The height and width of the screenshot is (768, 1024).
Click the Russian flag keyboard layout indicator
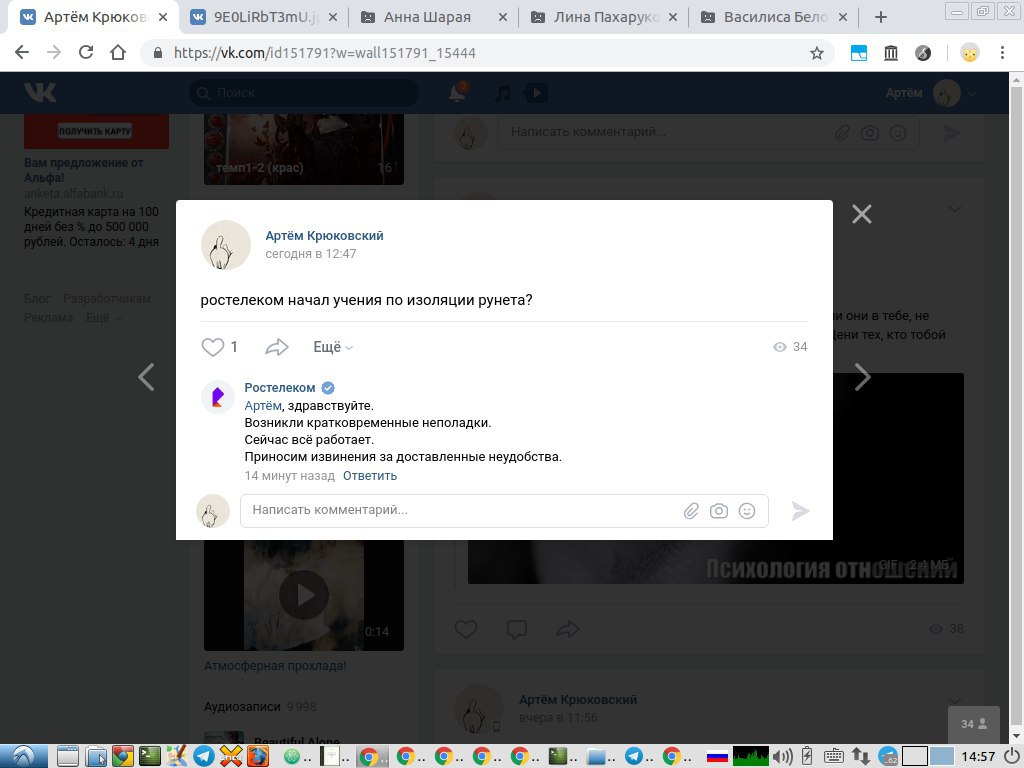(x=717, y=756)
